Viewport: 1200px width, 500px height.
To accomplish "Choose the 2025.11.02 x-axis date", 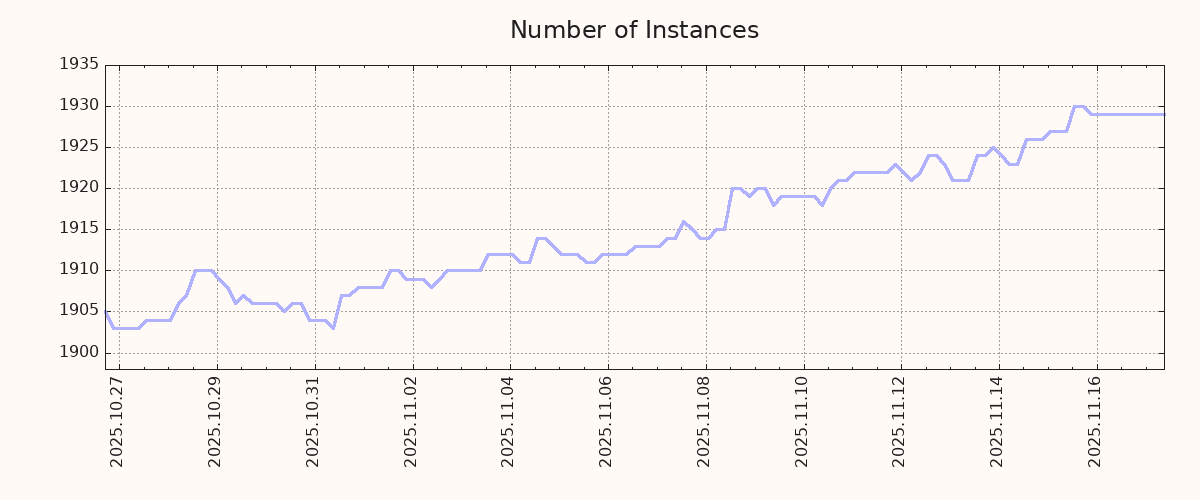I will (x=411, y=421).
